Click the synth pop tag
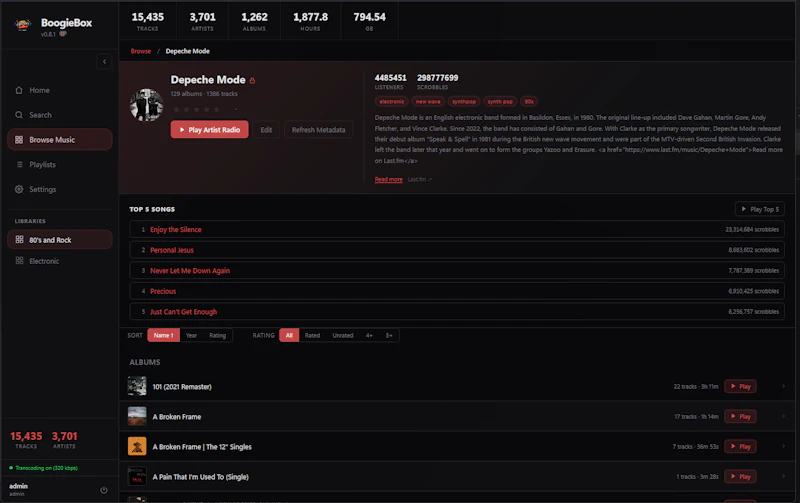The image size is (800, 503). 500,102
